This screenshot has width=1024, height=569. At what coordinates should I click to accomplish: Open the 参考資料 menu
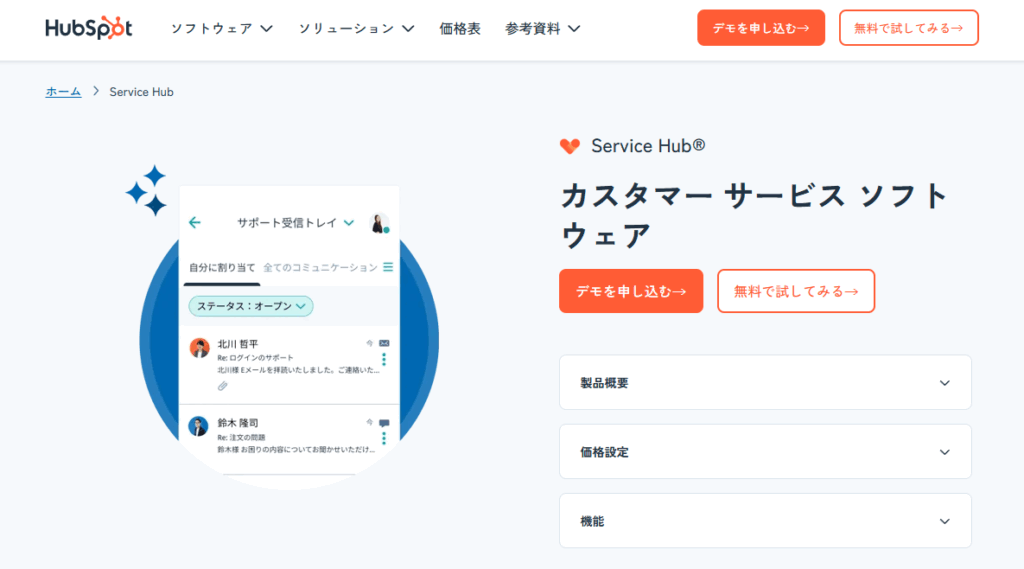[x=543, y=29]
